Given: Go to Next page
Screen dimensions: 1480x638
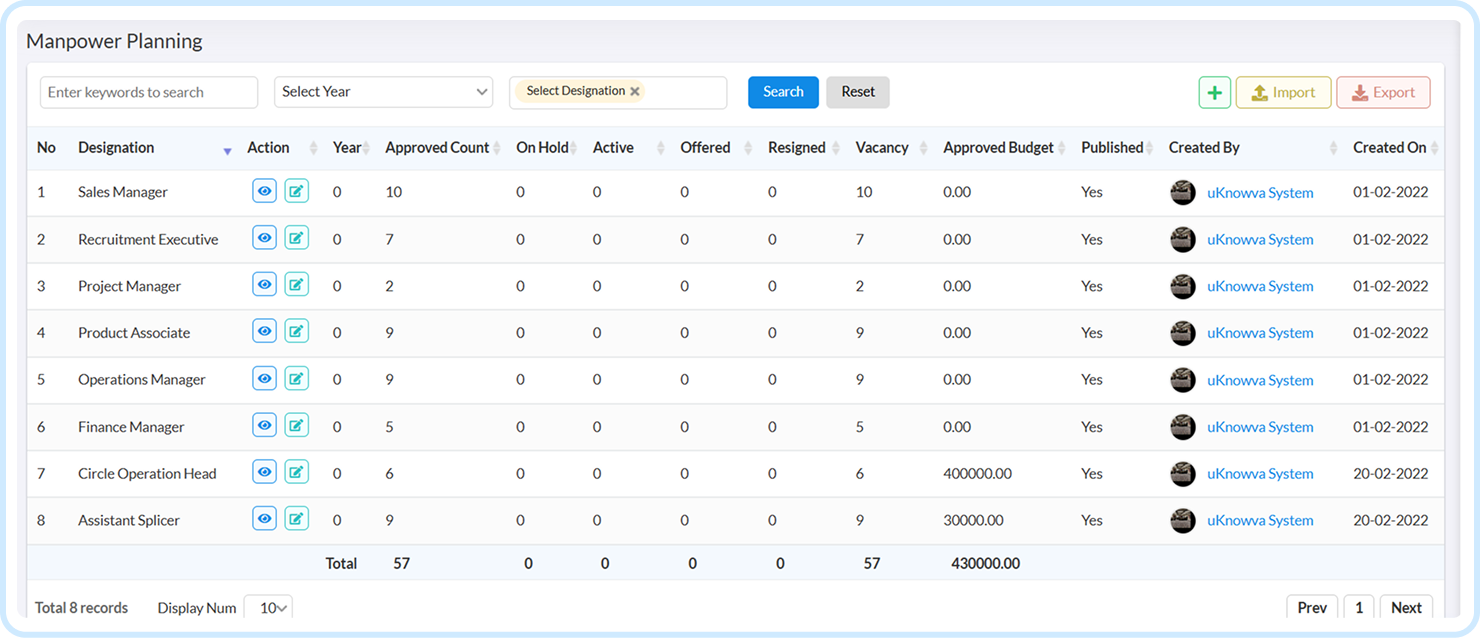Looking at the screenshot, I should (x=1406, y=608).
